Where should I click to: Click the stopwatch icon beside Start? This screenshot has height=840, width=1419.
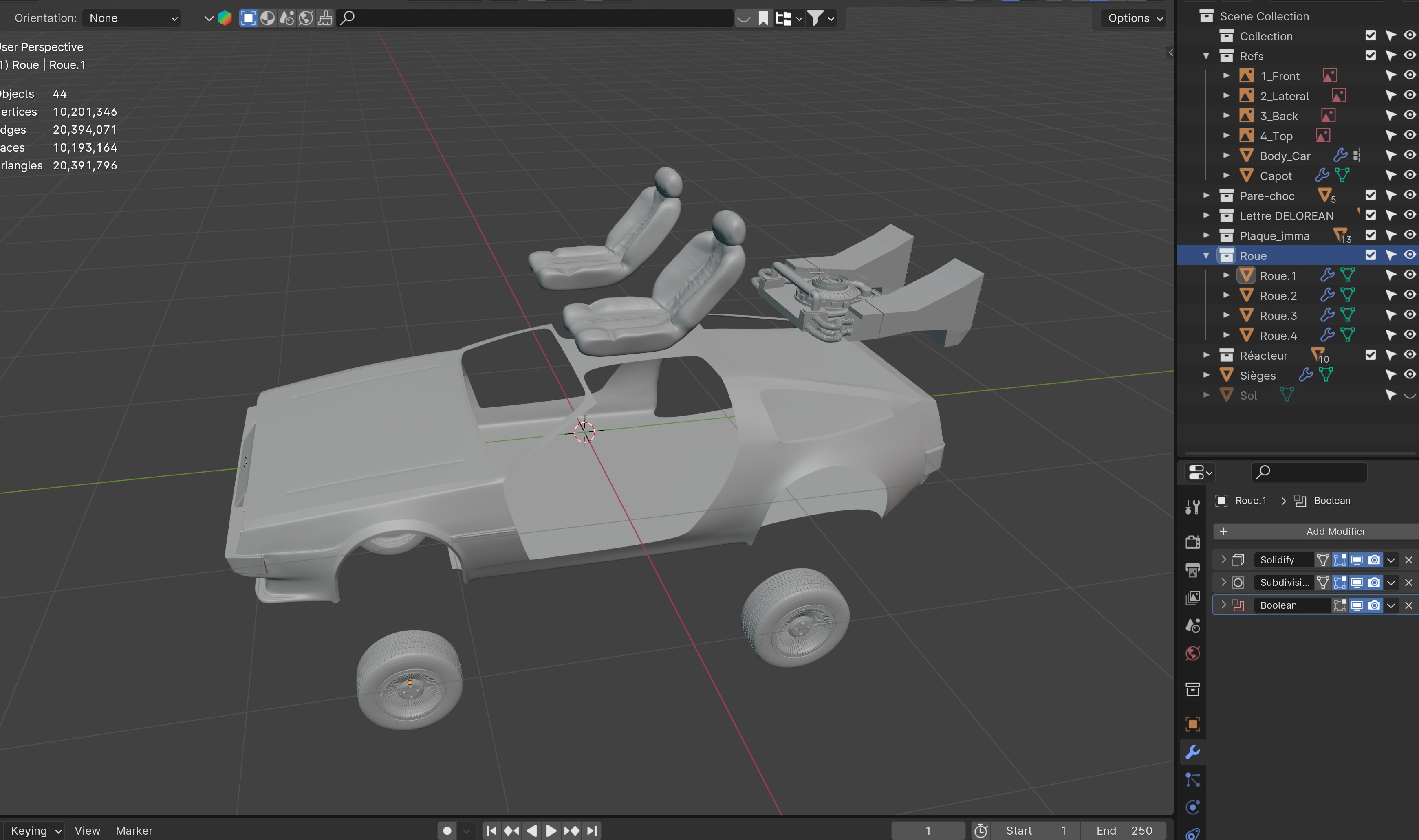981,830
